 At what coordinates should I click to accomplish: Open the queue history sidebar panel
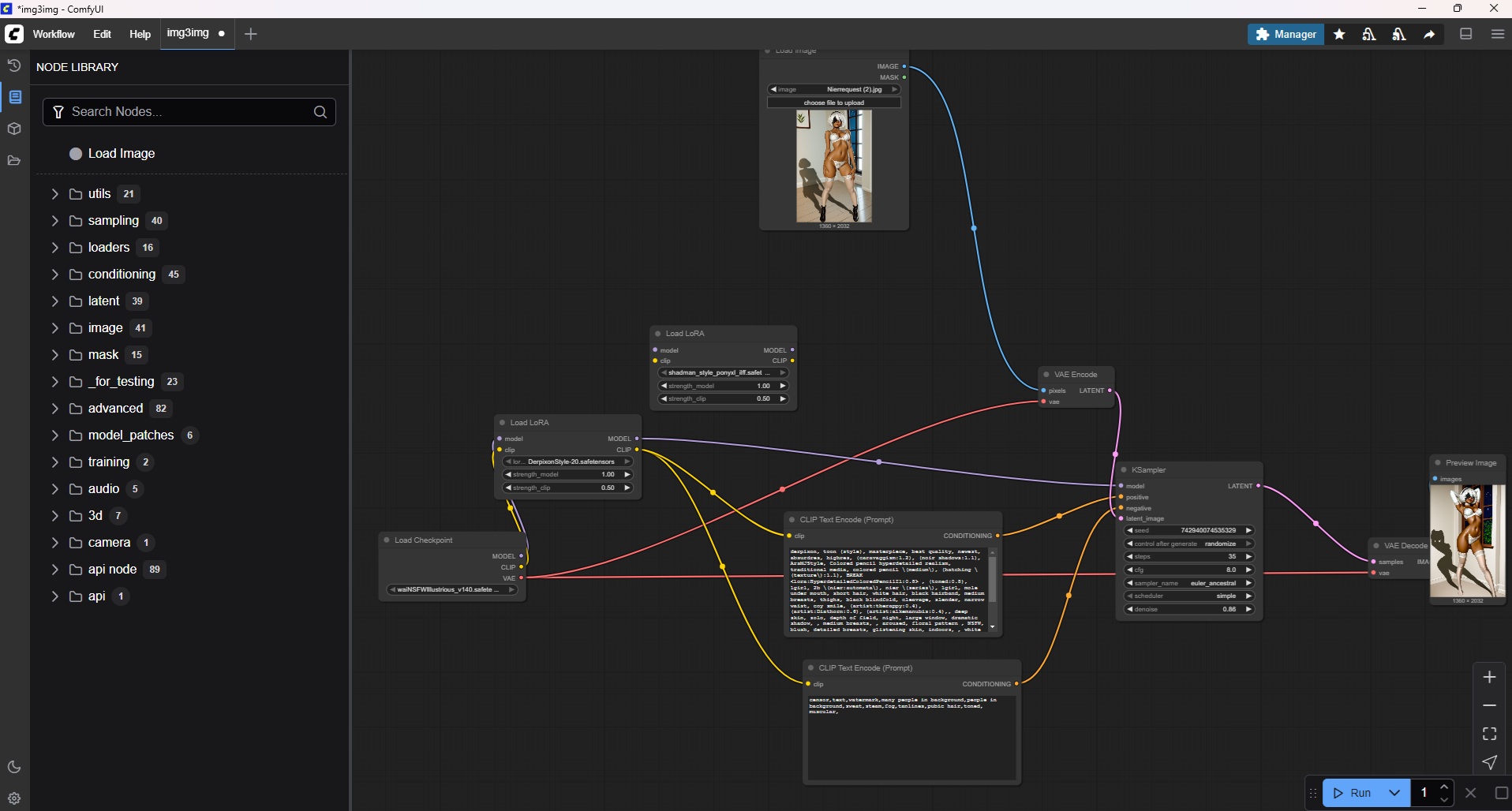14,65
